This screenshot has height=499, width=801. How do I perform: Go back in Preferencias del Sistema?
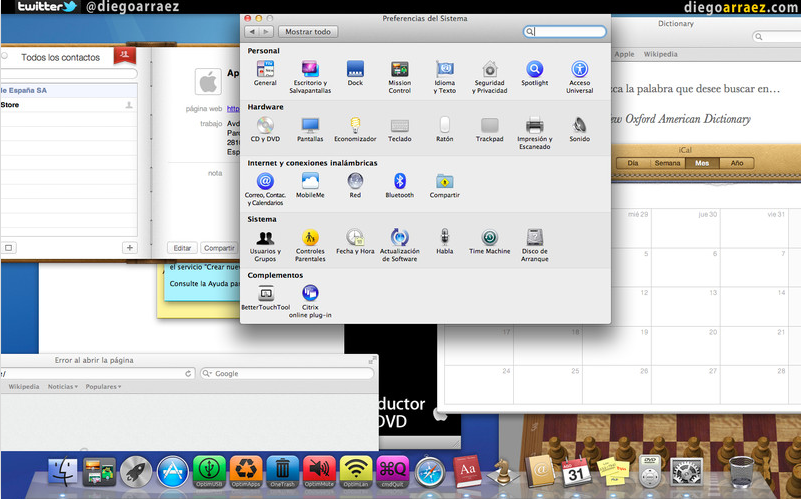point(252,32)
